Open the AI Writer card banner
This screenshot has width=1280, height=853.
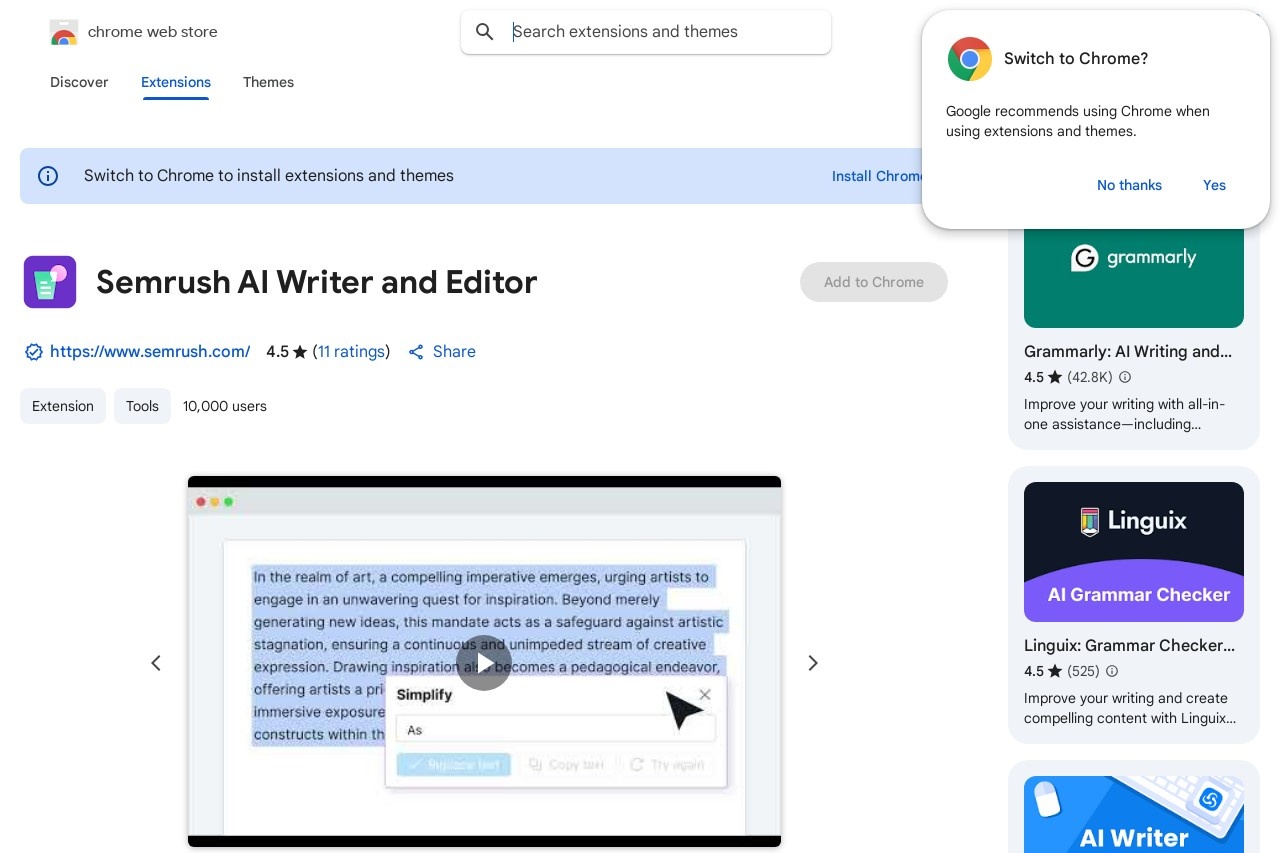pos(1134,814)
